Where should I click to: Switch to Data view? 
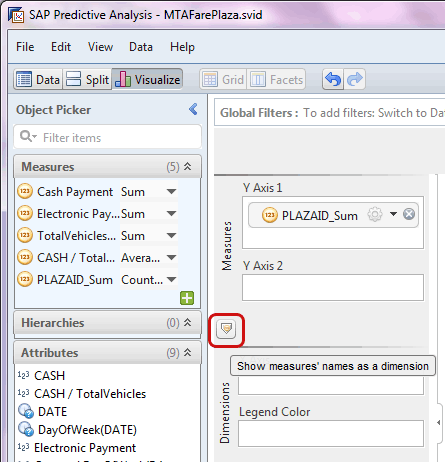coord(38,80)
